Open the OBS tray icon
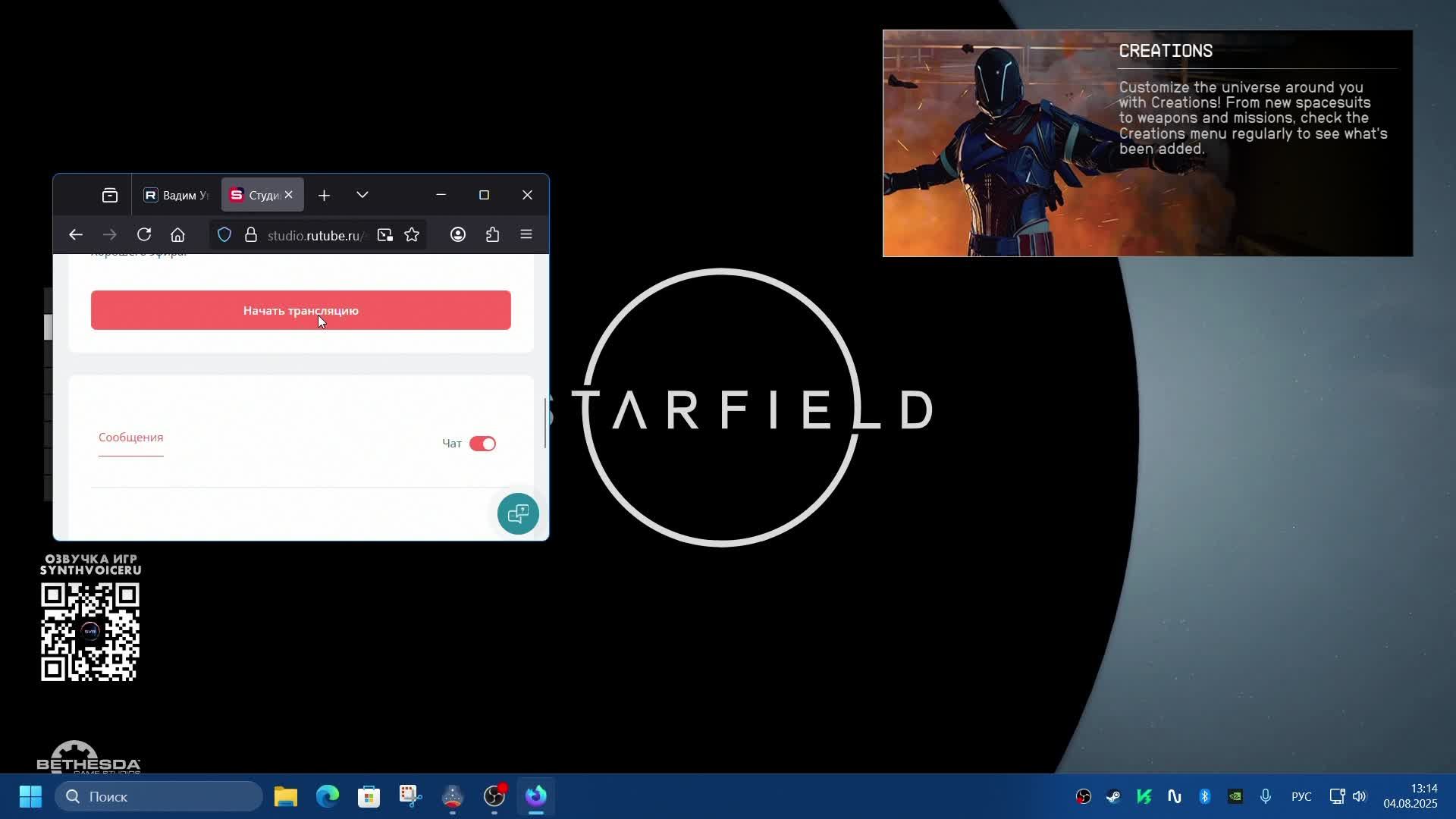The height and width of the screenshot is (819, 1456). point(1084,796)
